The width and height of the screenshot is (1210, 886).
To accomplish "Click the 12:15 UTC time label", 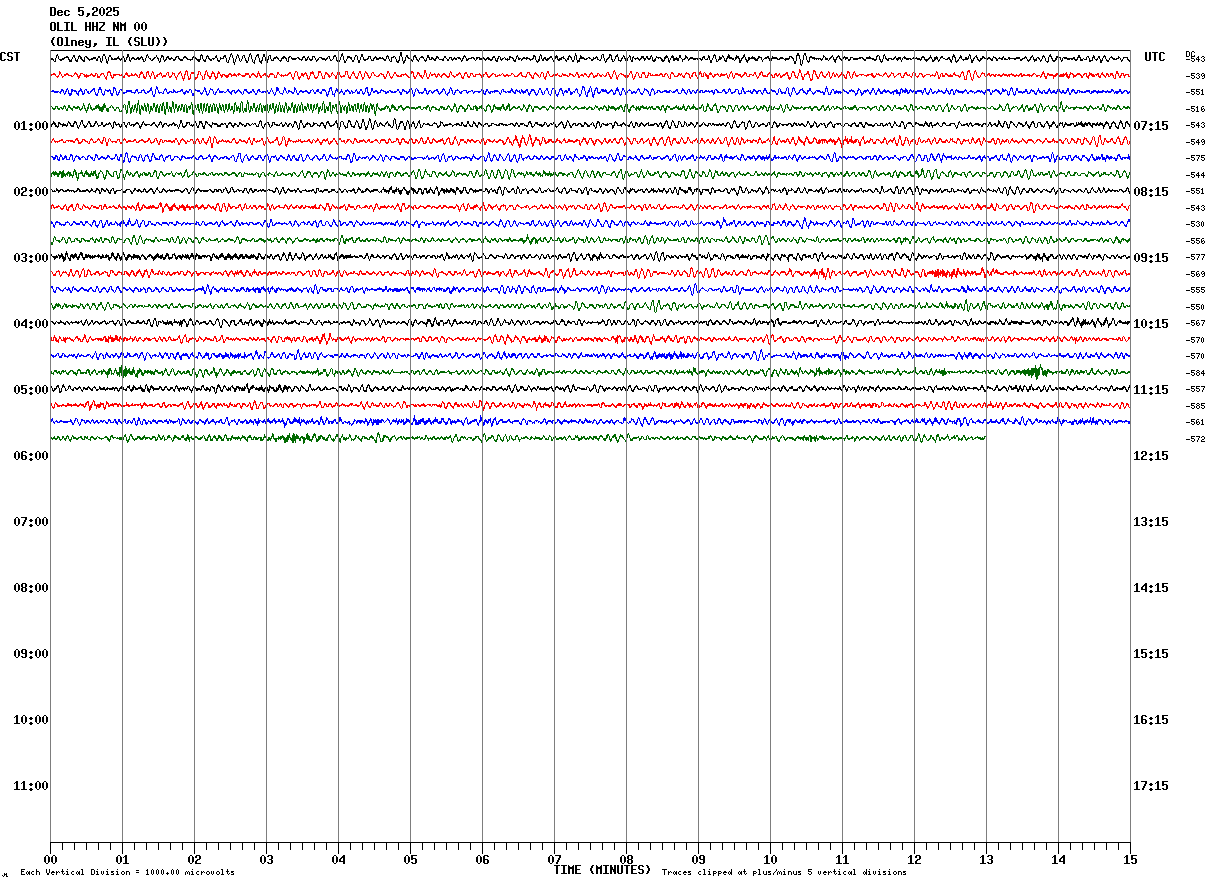I will coord(1152,456).
